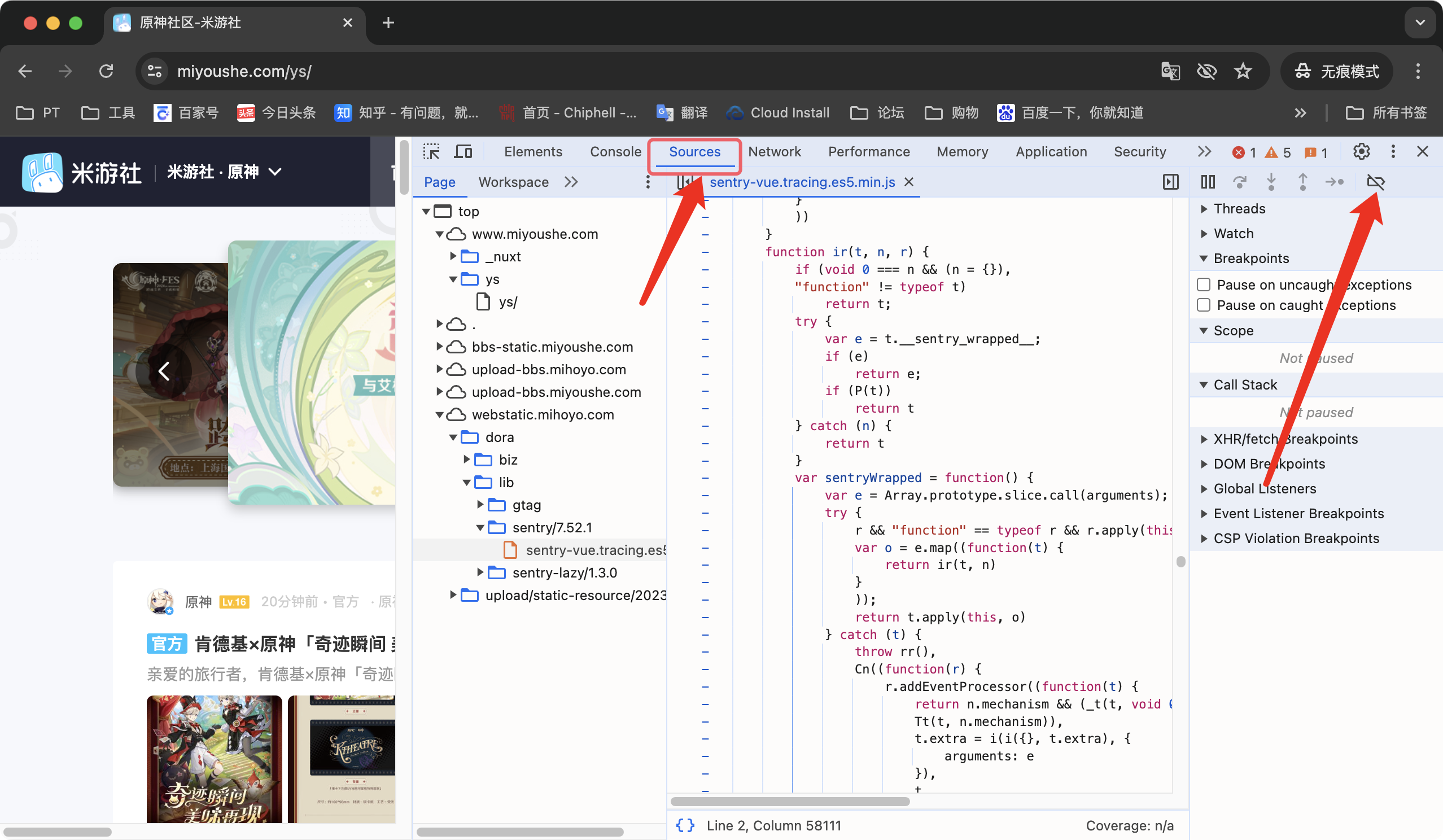Switch to the Memory tab
Screen dimensions: 1443x840
962,152
